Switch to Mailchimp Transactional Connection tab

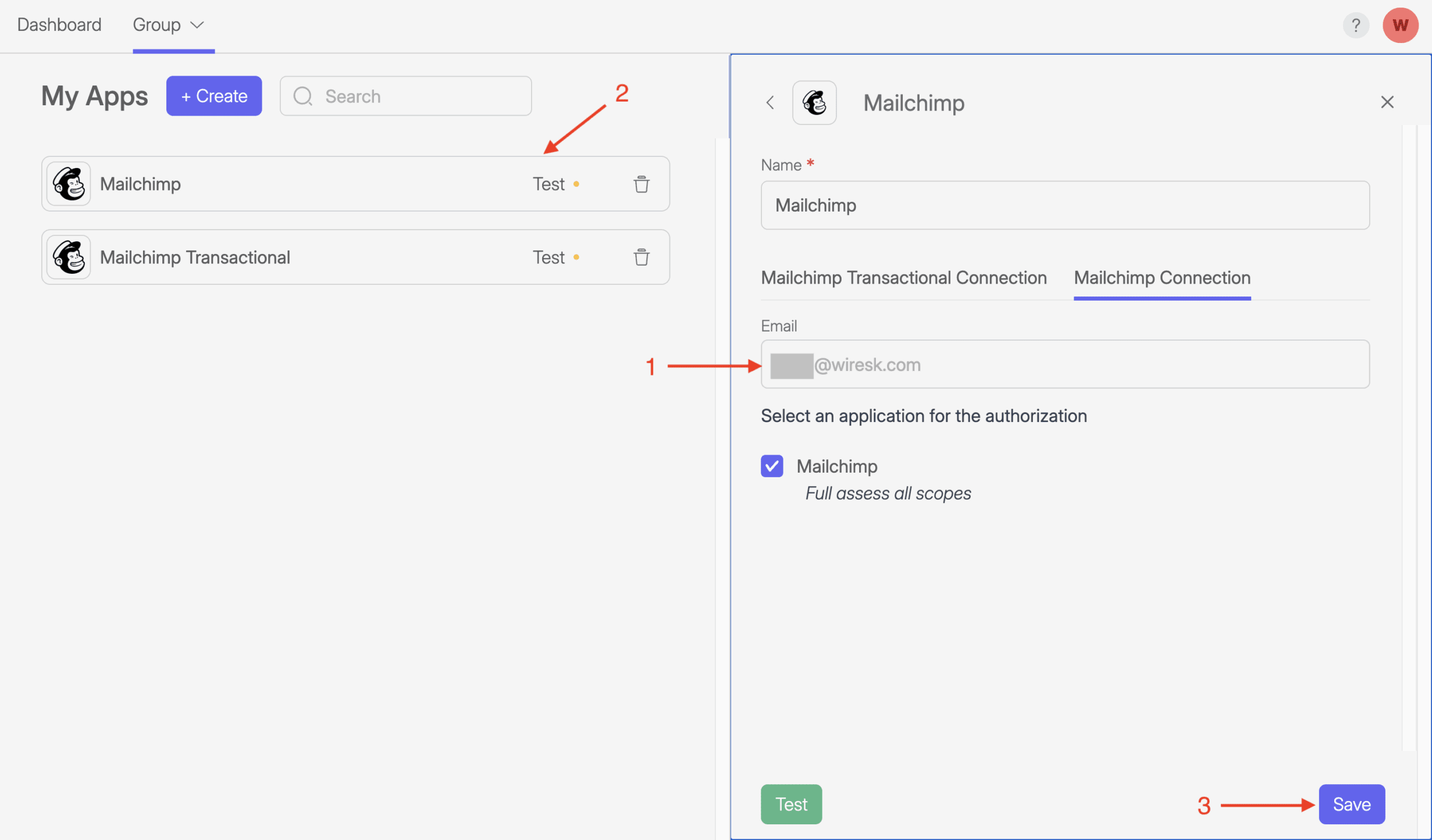point(903,278)
